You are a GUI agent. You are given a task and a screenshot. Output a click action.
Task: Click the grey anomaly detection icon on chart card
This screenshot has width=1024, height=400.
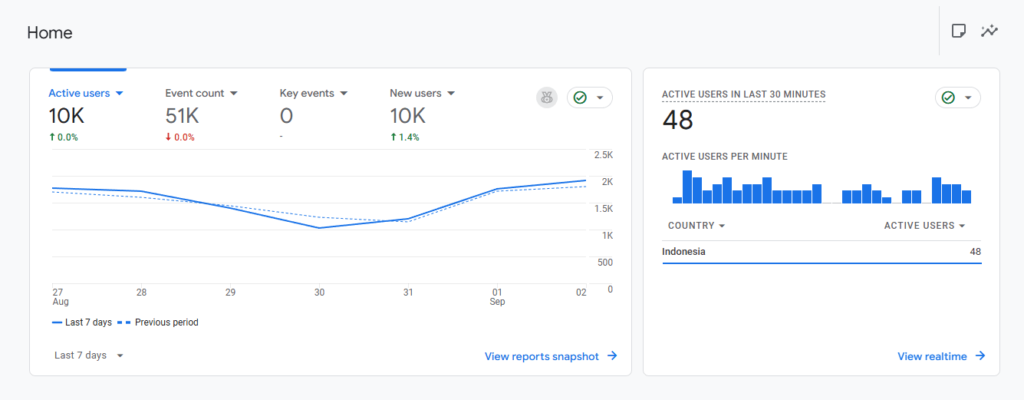coord(546,97)
